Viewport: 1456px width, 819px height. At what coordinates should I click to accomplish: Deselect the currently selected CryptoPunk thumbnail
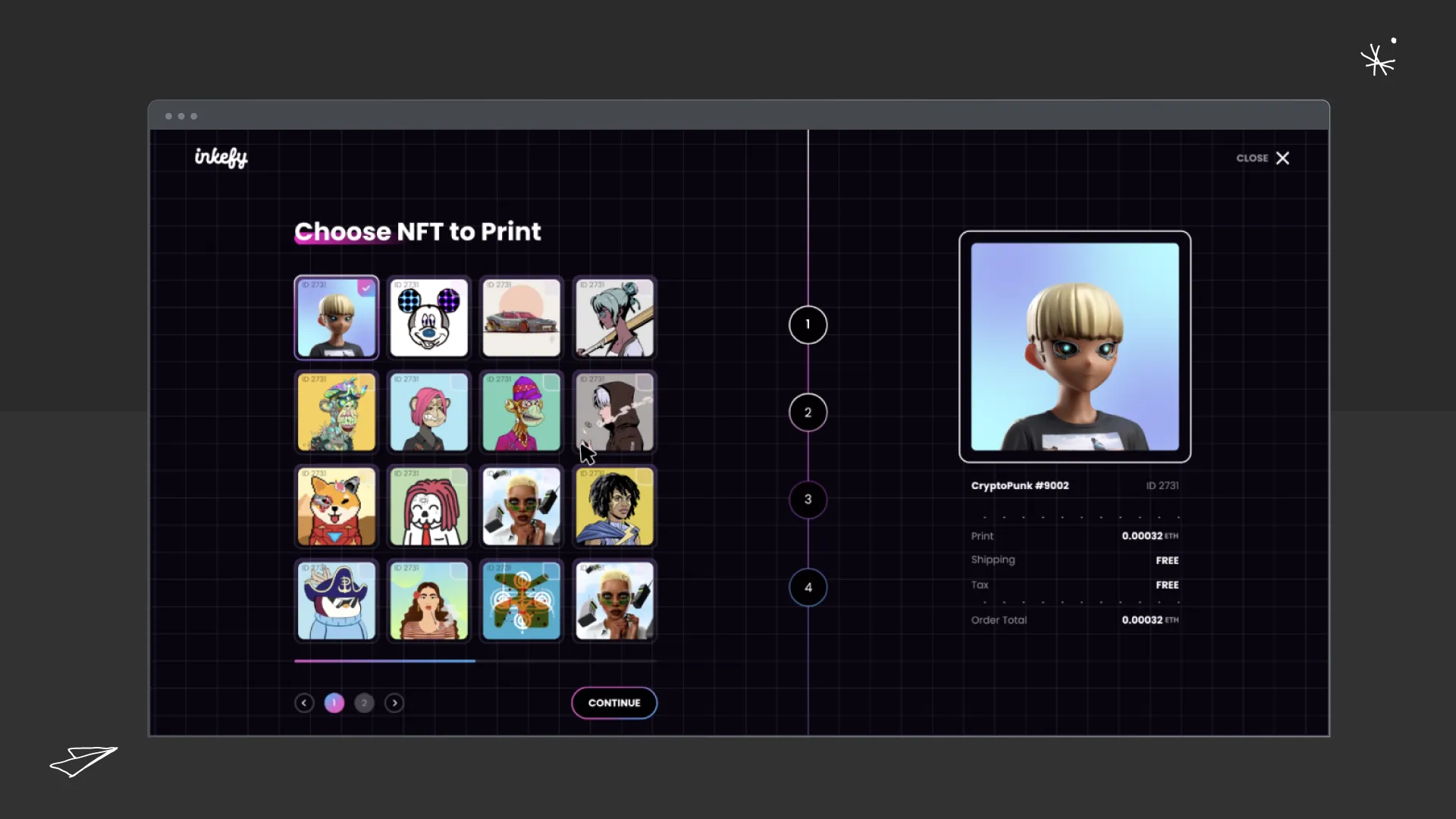[336, 318]
